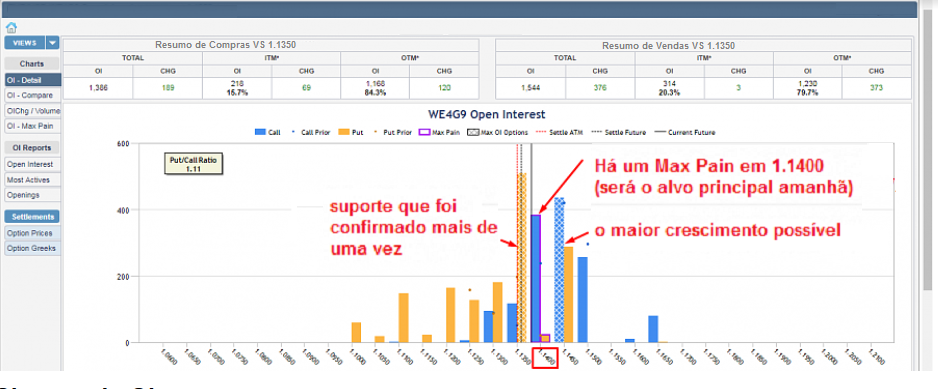The width and height of the screenshot is (938, 389).
Task: Toggle Call series in chart legend
Action: coord(268,132)
